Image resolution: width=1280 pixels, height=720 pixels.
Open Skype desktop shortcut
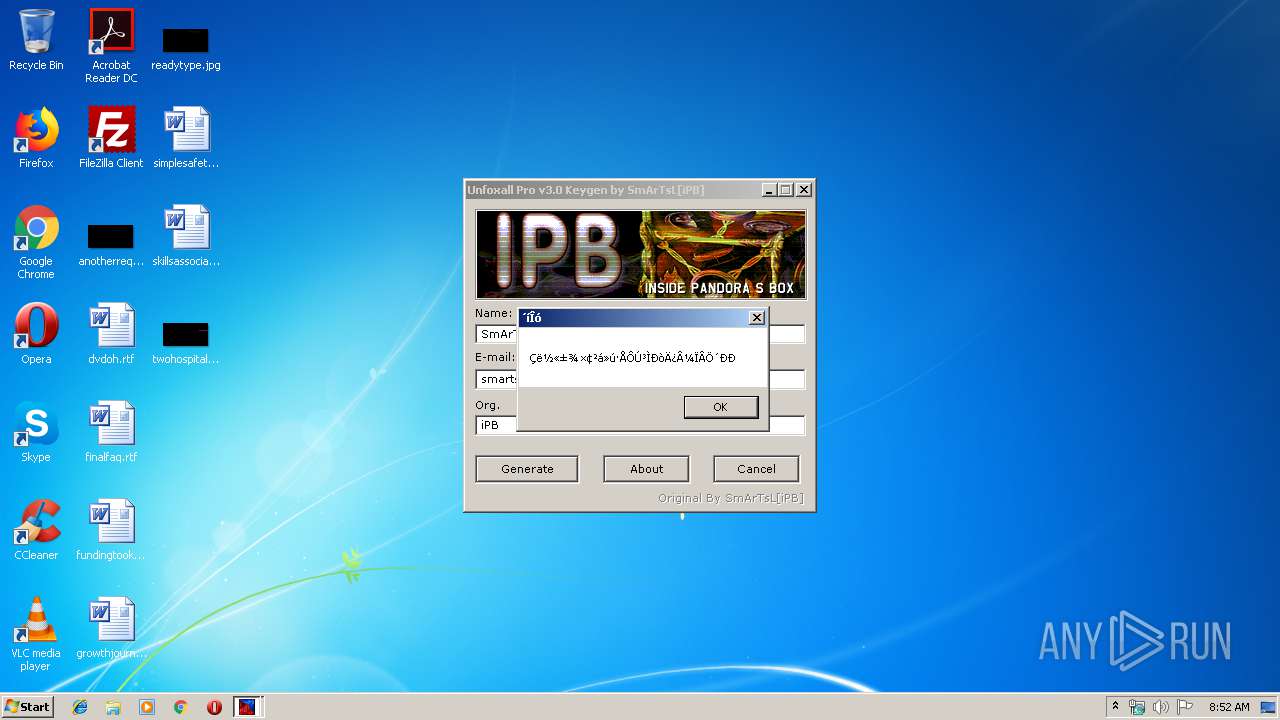click(36, 432)
